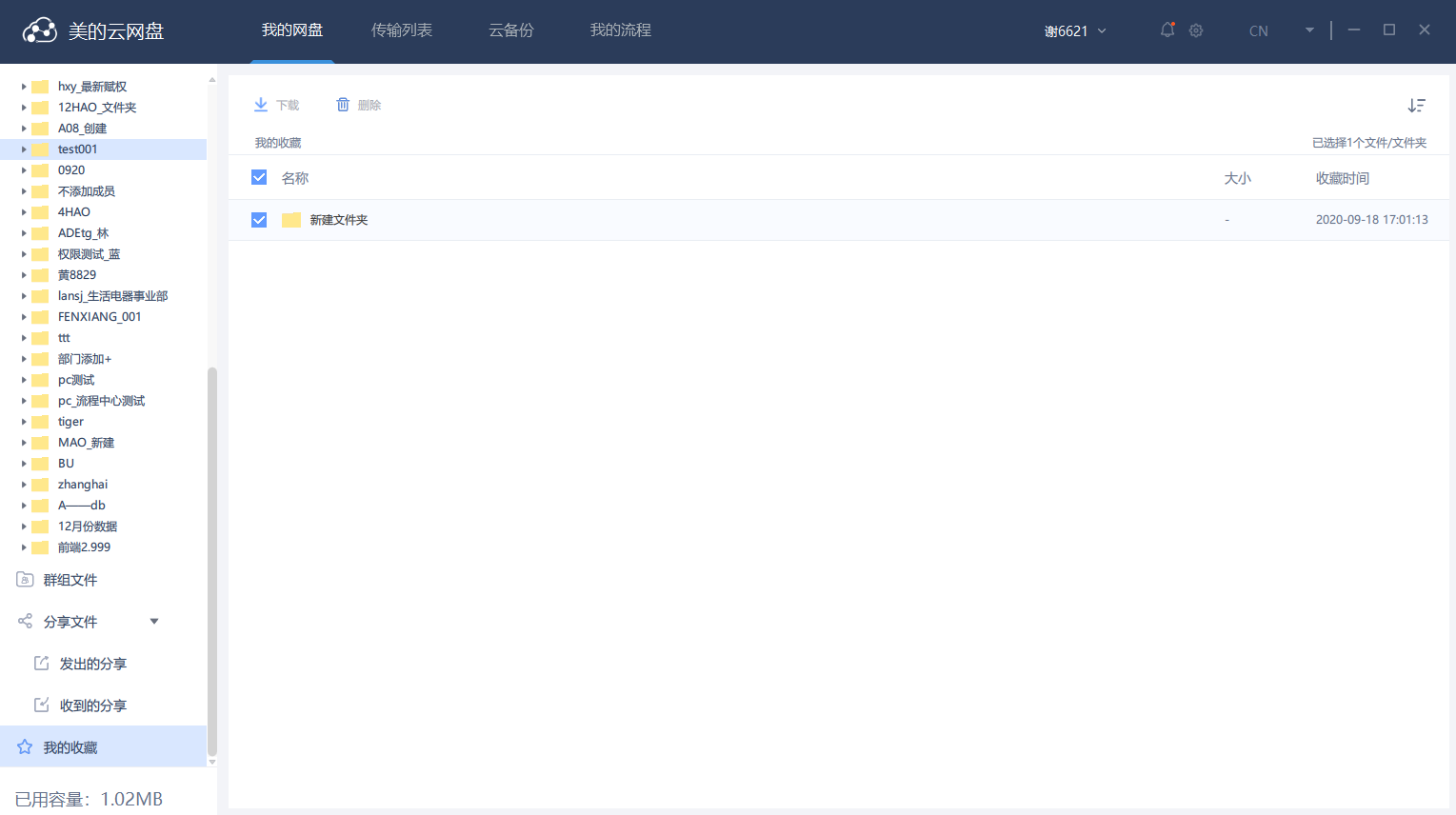The width and height of the screenshot is (1456, 815).
Task: Toggle the select-all 名称 checkbox
Action: pyautogui.click(x=259, y=177)
